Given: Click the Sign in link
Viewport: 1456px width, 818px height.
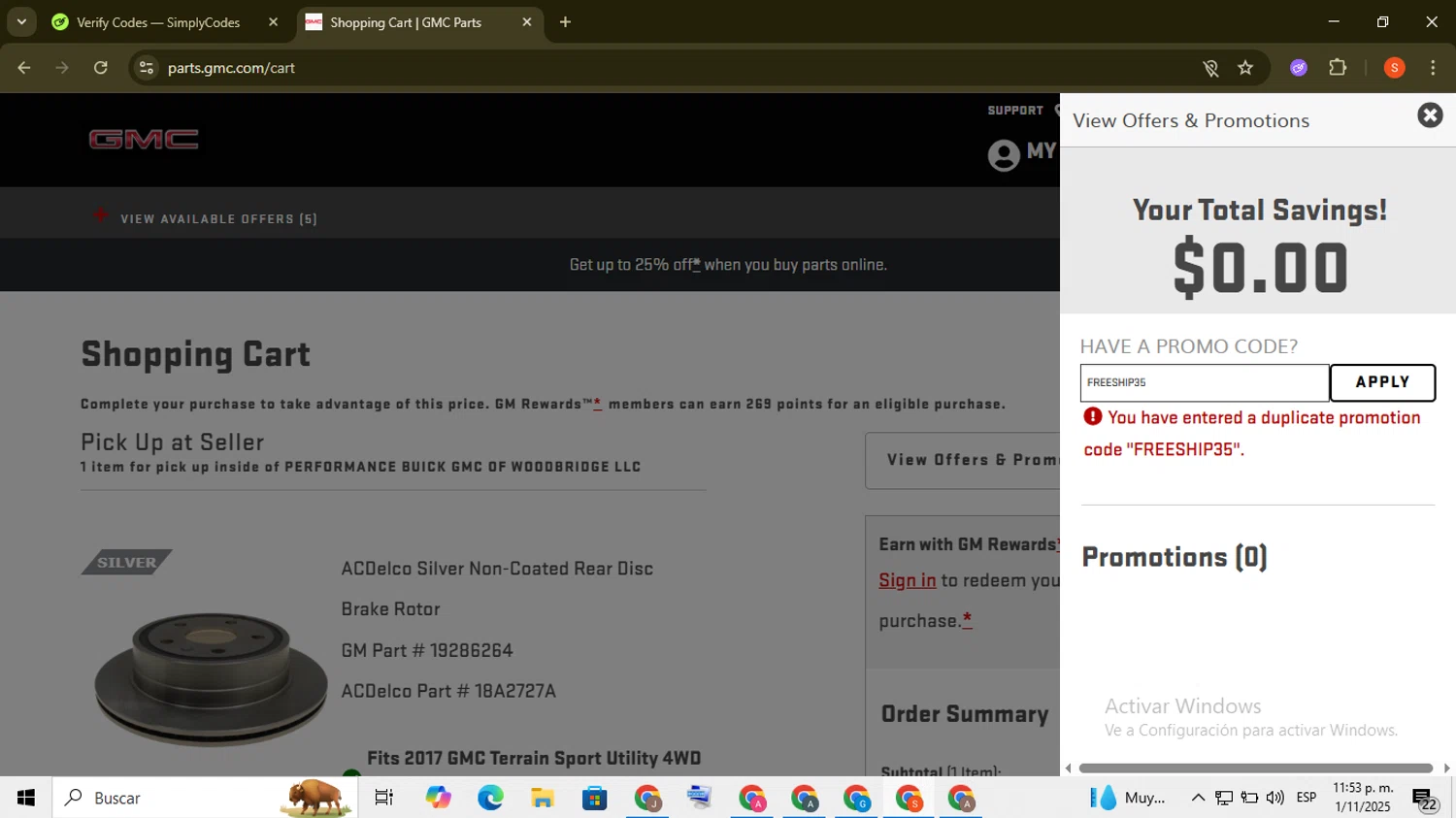Looking at the screenshot, I should [908, 580].
